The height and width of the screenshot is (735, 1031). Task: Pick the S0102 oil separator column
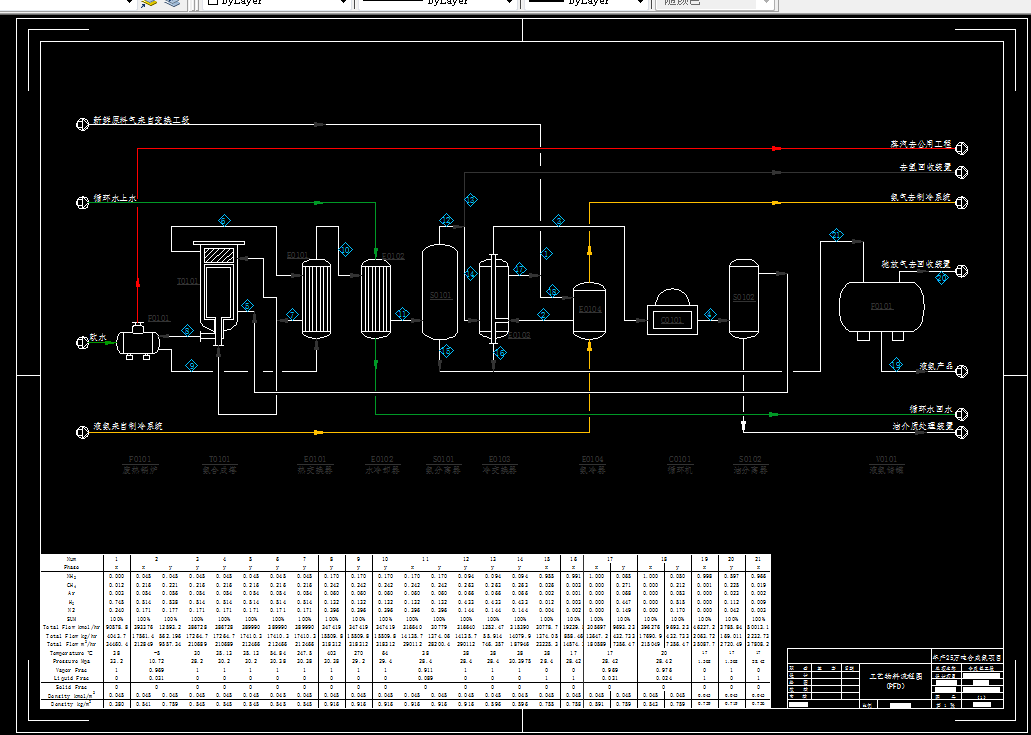[x=744, y=298]
